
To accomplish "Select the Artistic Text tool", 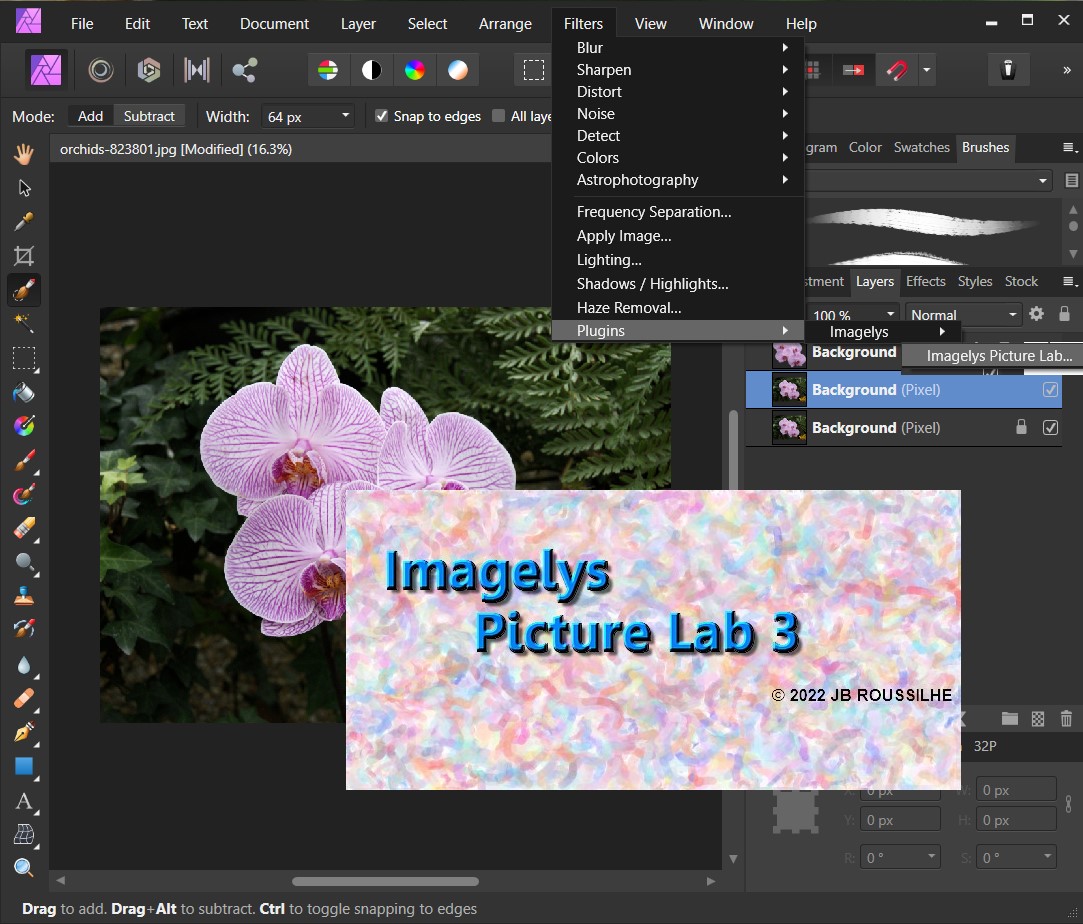I will tap(23, 800).
